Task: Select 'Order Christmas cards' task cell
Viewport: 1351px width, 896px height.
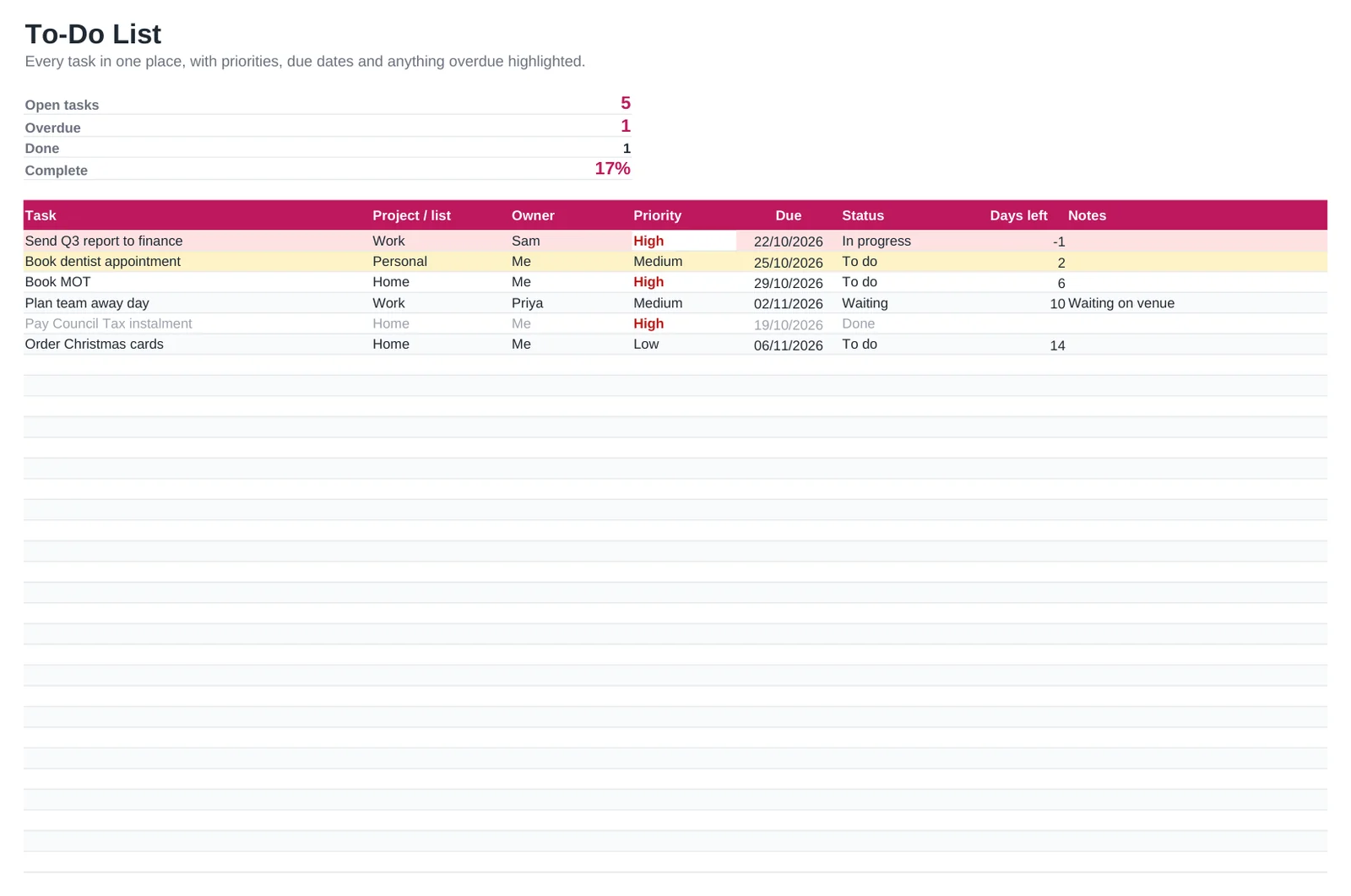Action: click(94, 345)
